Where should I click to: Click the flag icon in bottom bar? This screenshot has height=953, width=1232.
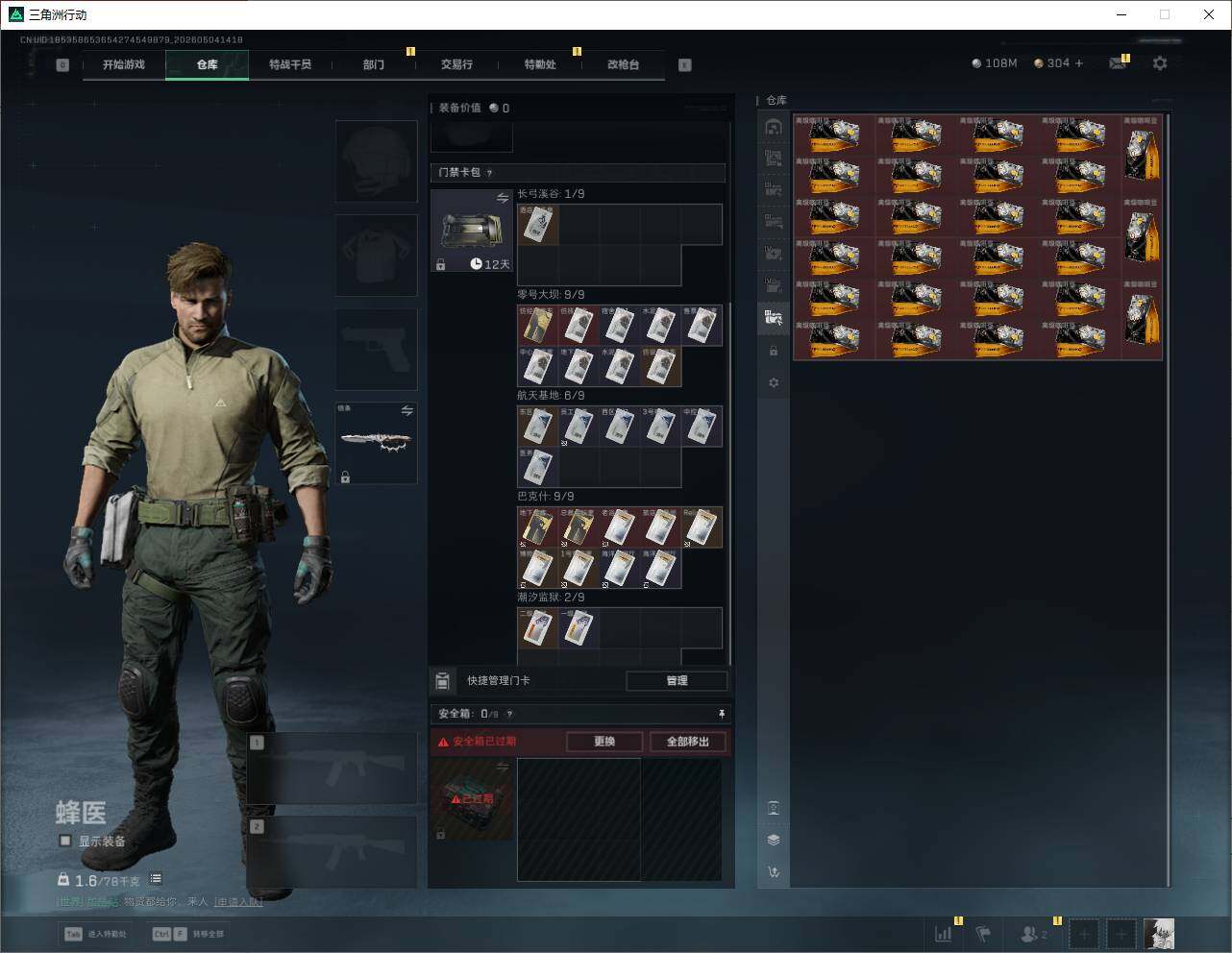[x=983, y=933]
